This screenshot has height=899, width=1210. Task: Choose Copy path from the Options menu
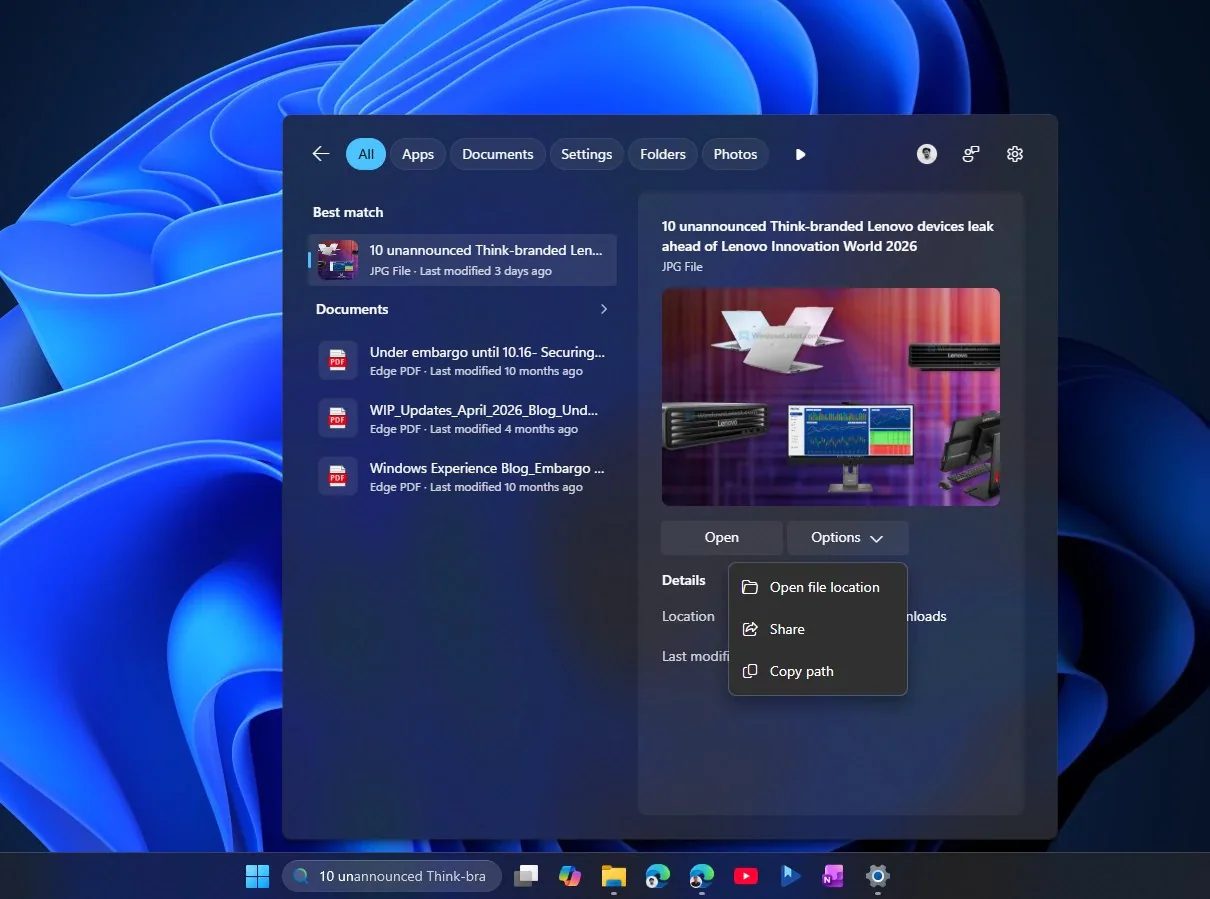[x=818, y=671]
